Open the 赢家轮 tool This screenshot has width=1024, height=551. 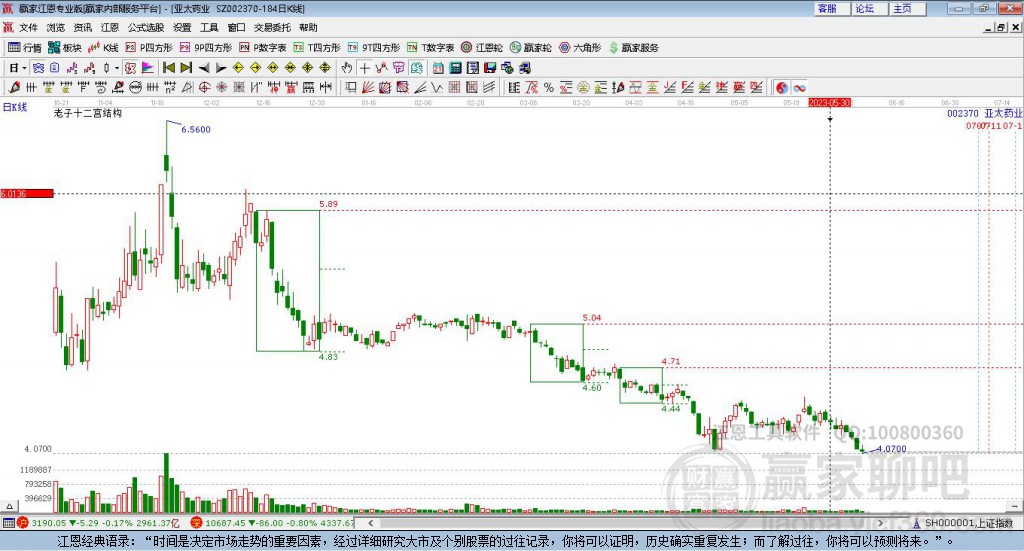530,48
